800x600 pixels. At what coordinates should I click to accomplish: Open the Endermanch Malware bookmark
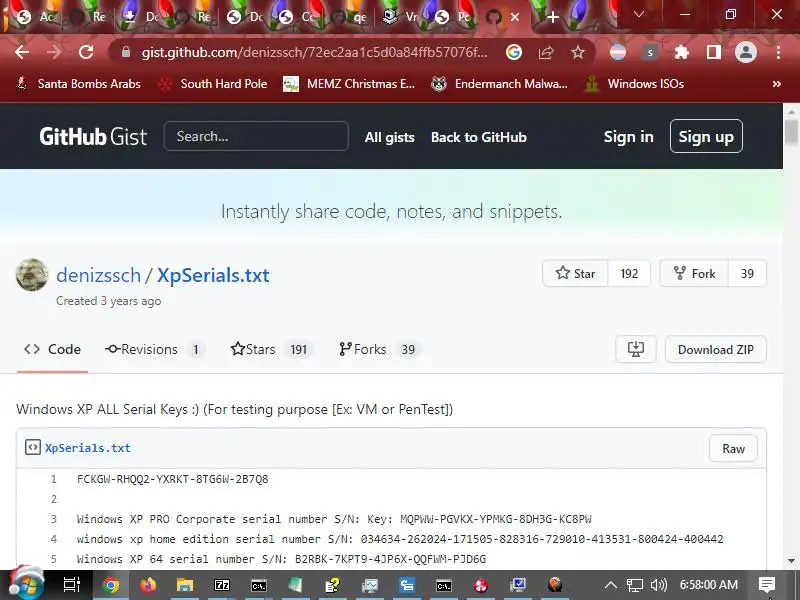[x=499, y=84]
